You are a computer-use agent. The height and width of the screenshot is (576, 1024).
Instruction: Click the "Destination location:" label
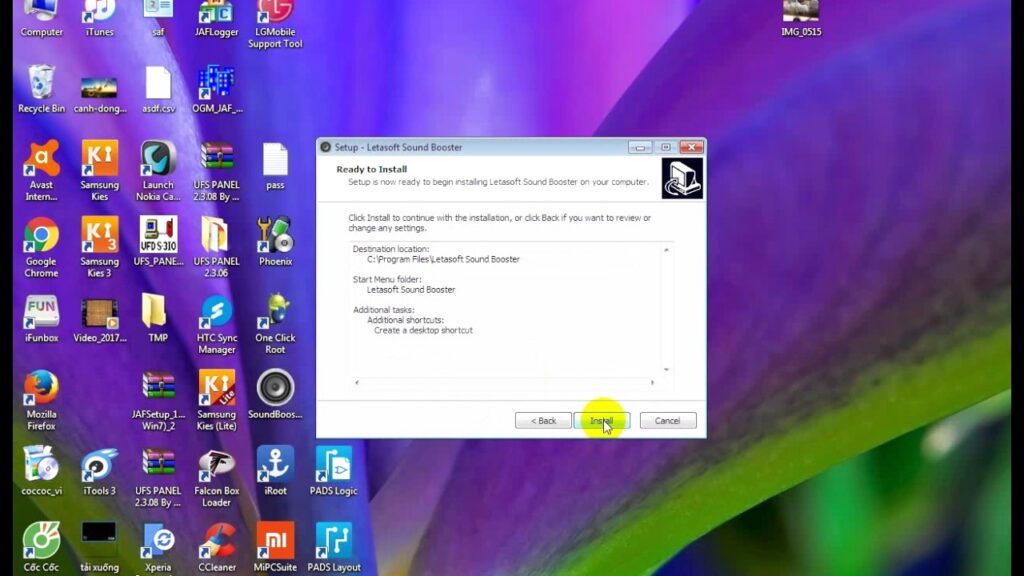(391, 249)
